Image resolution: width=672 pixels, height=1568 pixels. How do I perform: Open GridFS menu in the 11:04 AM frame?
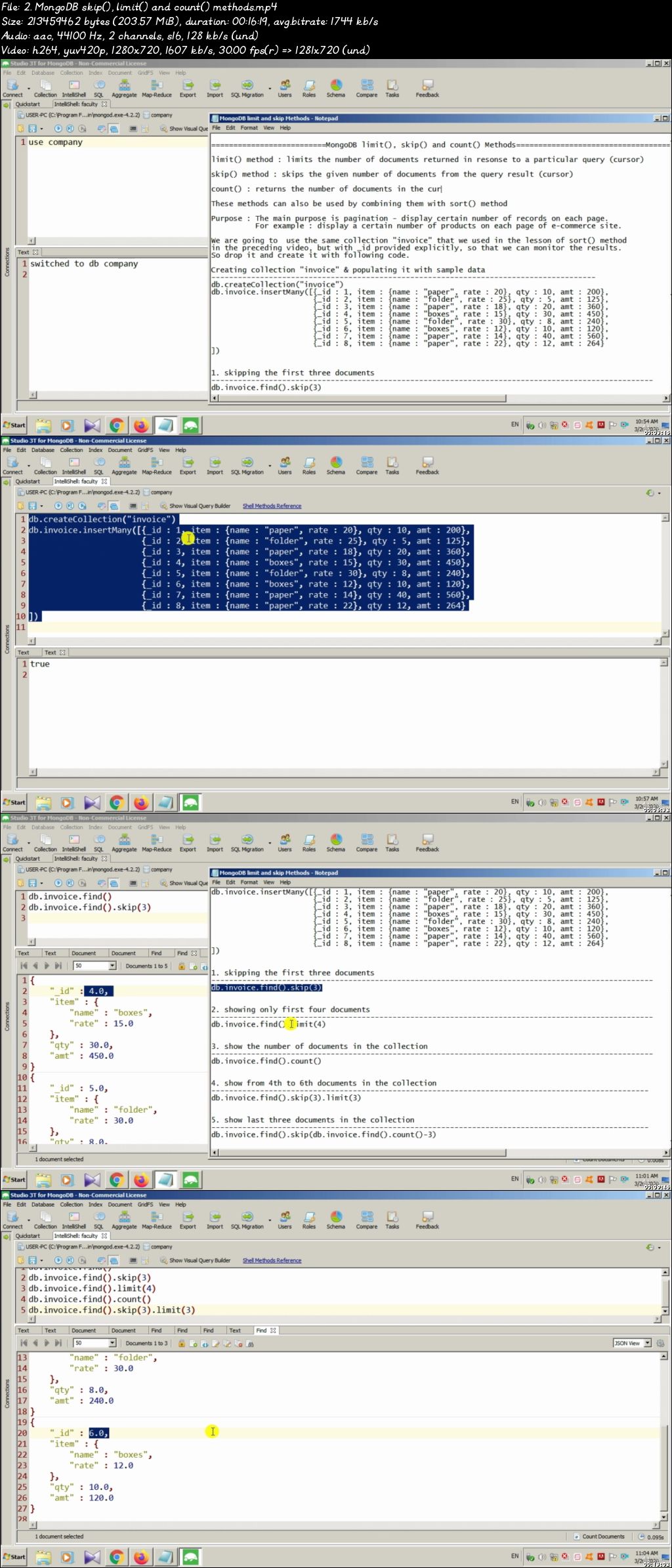coord(145,1205)
